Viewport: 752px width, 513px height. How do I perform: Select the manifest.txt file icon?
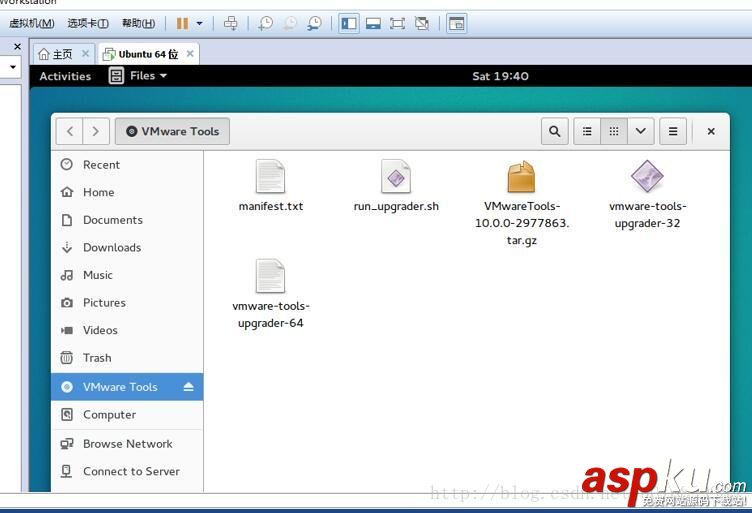(270, 176)
